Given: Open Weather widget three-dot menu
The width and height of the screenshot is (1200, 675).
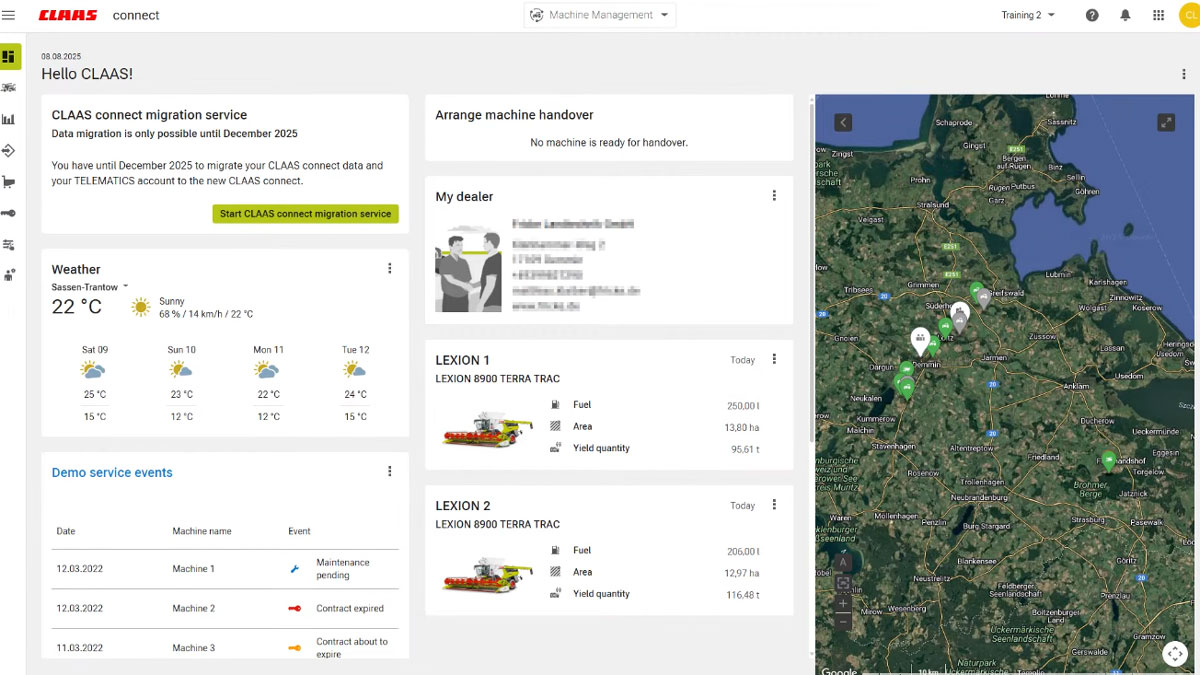Looking at the screenshot, I should click(390, 268).
